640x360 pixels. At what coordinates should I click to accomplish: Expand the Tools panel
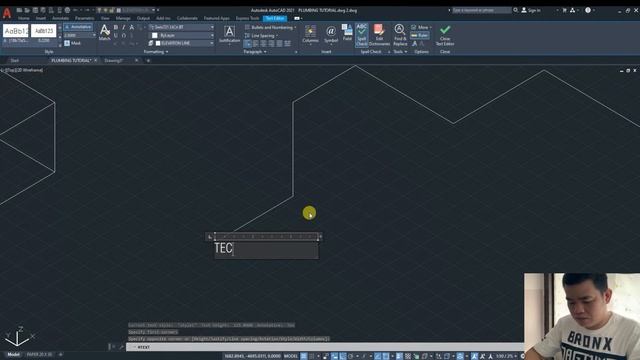click(400, 52)
